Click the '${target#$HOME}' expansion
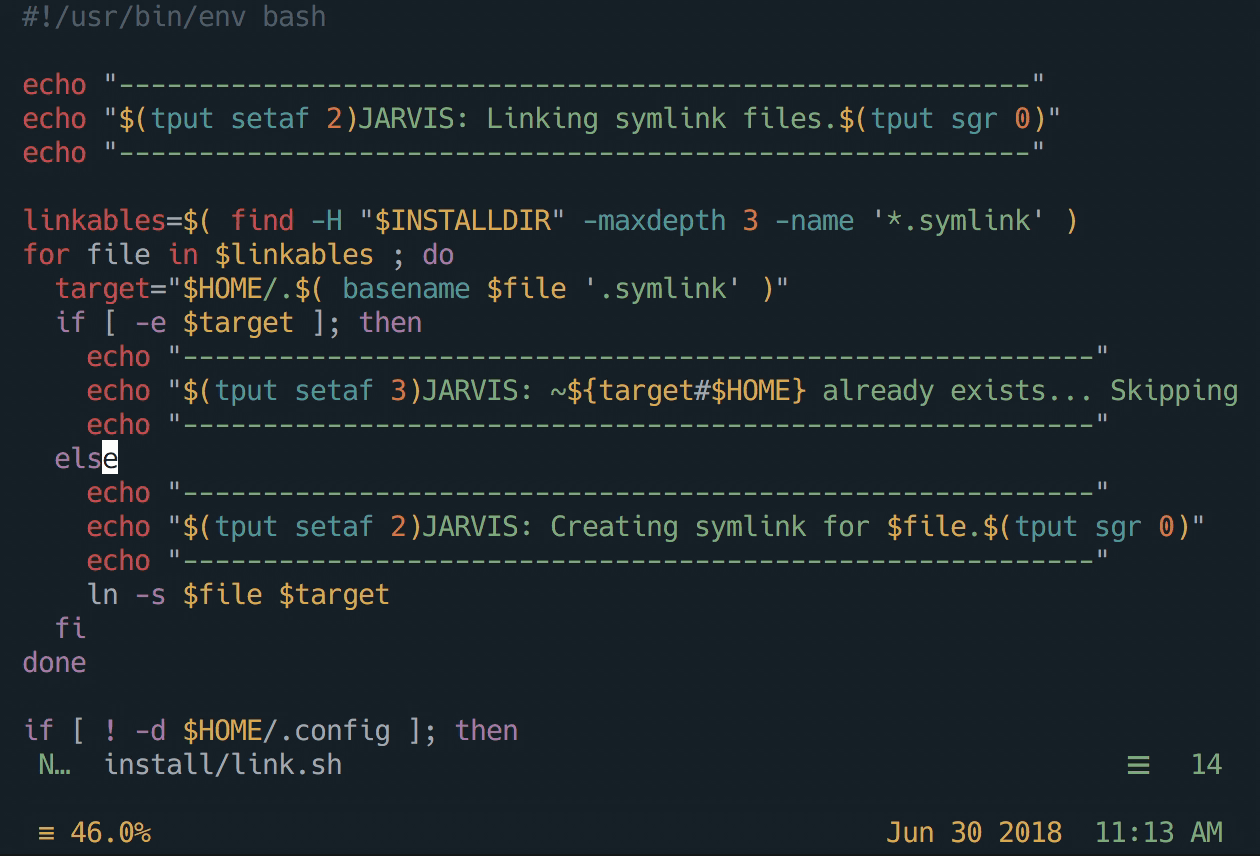This screenshot has height=856, width=1260. 686,390
